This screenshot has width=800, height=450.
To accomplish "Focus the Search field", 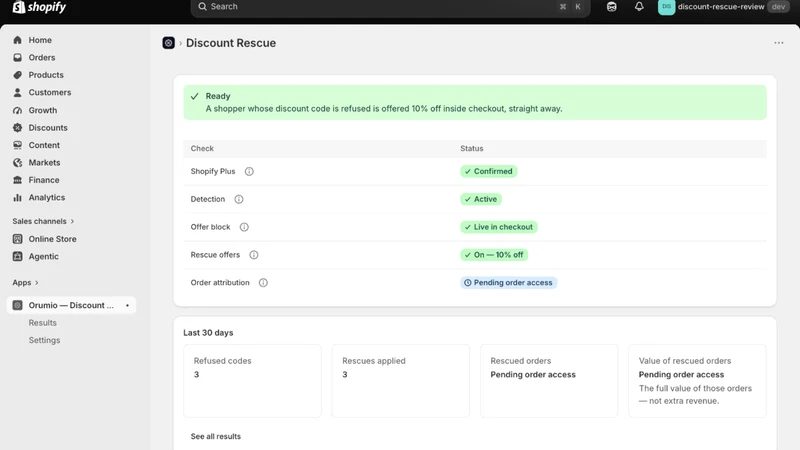I will 390,7.
